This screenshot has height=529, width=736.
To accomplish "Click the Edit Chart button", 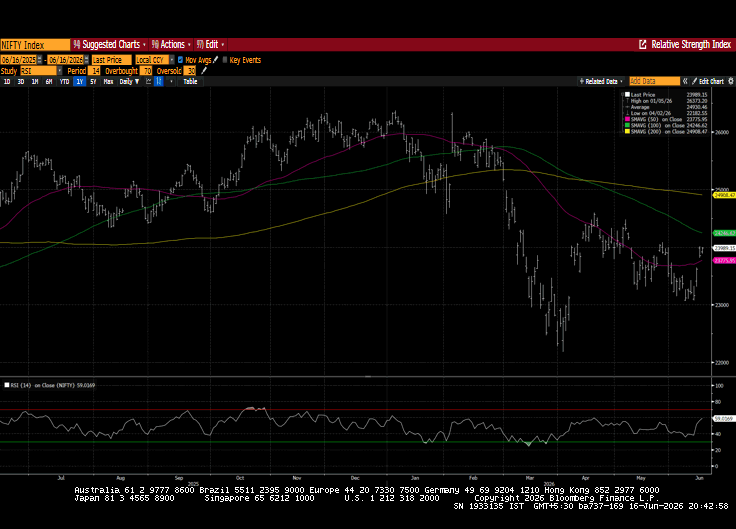I will click(708, 81).
